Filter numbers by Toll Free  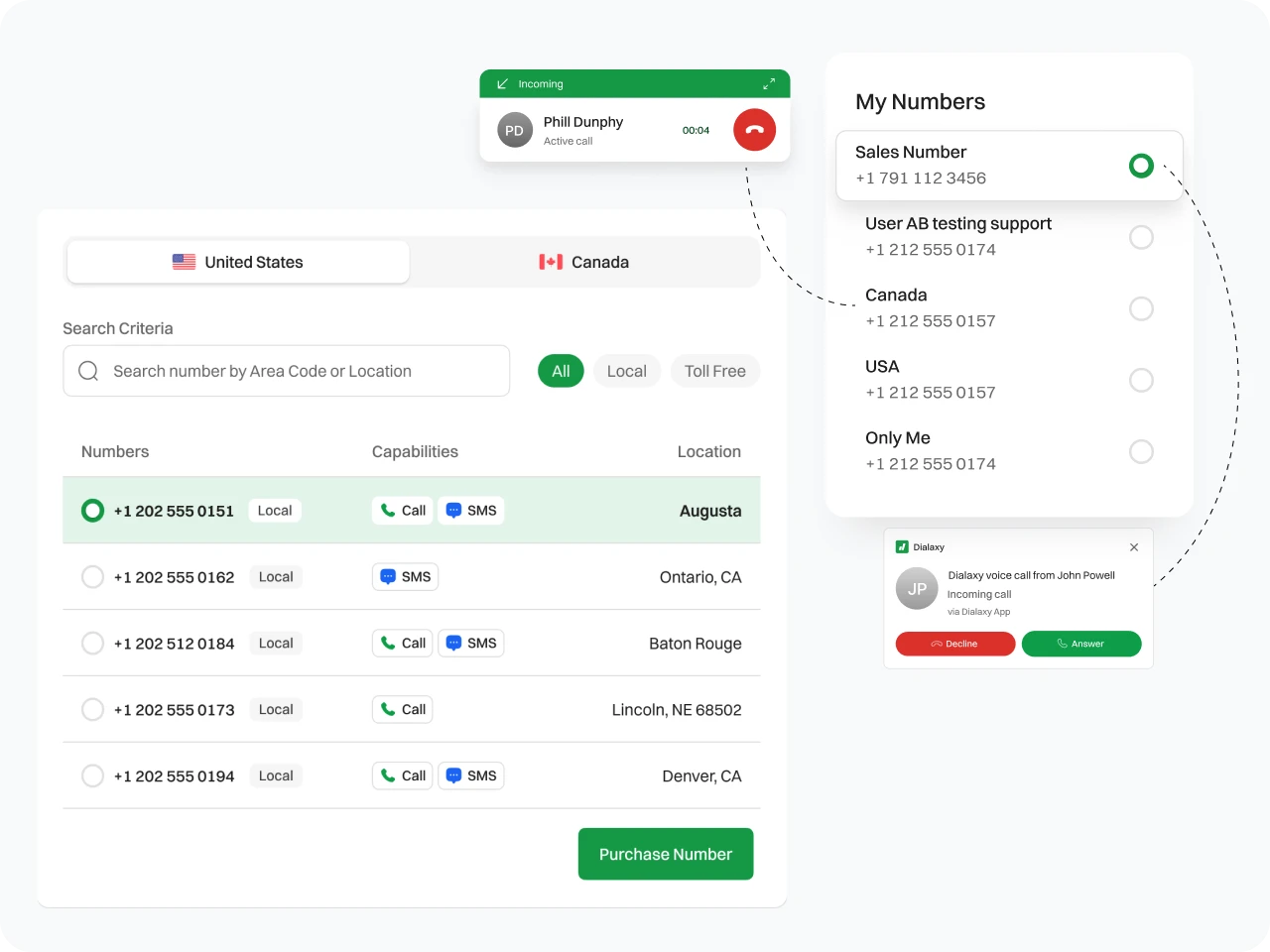pos(714,371)
